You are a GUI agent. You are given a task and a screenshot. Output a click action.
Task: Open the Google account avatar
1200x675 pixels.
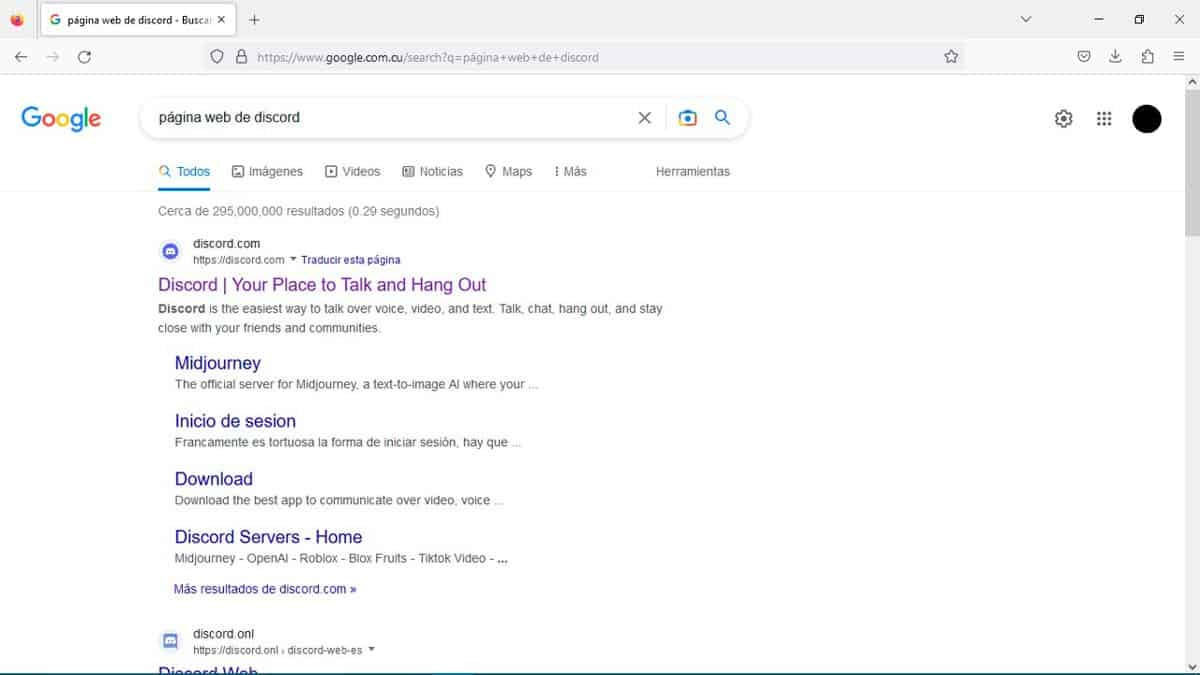(1147, 119)
